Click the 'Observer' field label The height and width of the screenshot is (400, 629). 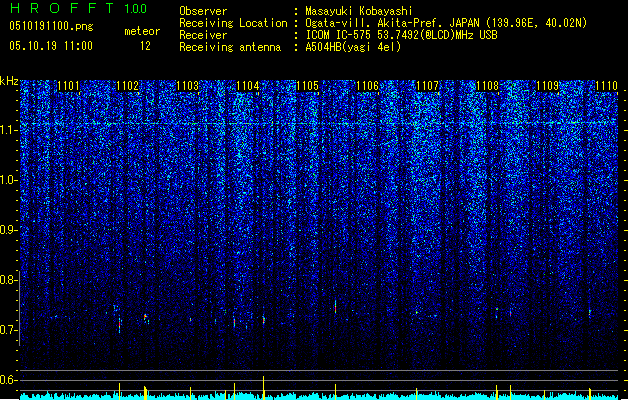tap(203, 11)
